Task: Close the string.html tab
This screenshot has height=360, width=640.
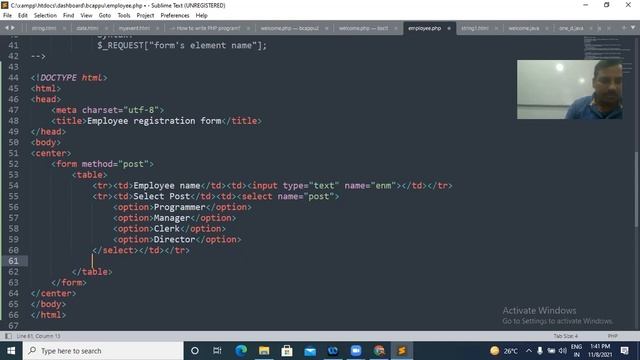Action: click(x=64, y=28)
